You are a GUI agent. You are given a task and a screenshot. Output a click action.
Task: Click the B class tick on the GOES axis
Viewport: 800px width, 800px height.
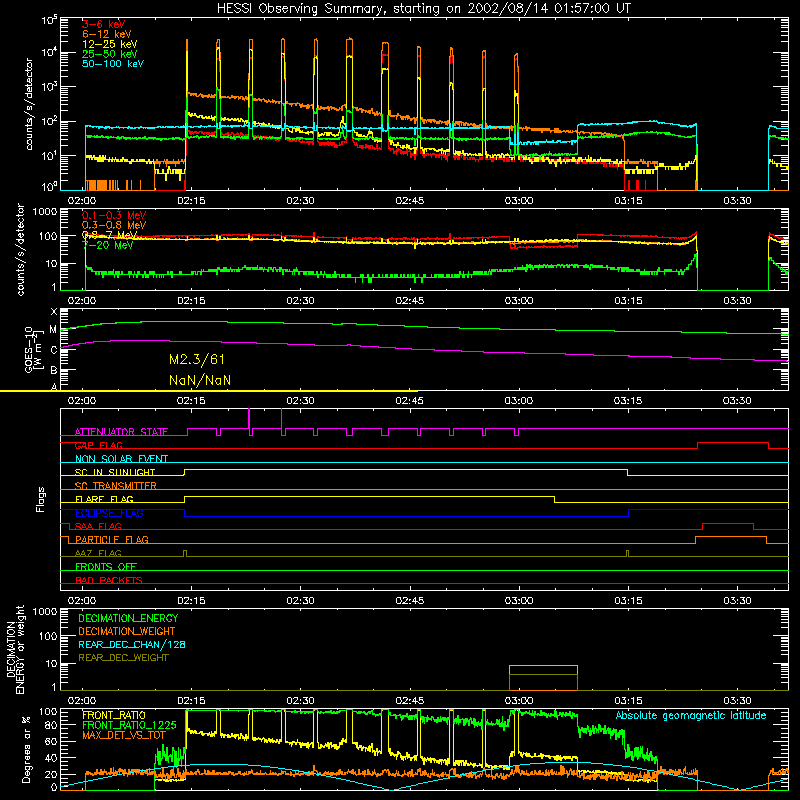click(54, 370)
